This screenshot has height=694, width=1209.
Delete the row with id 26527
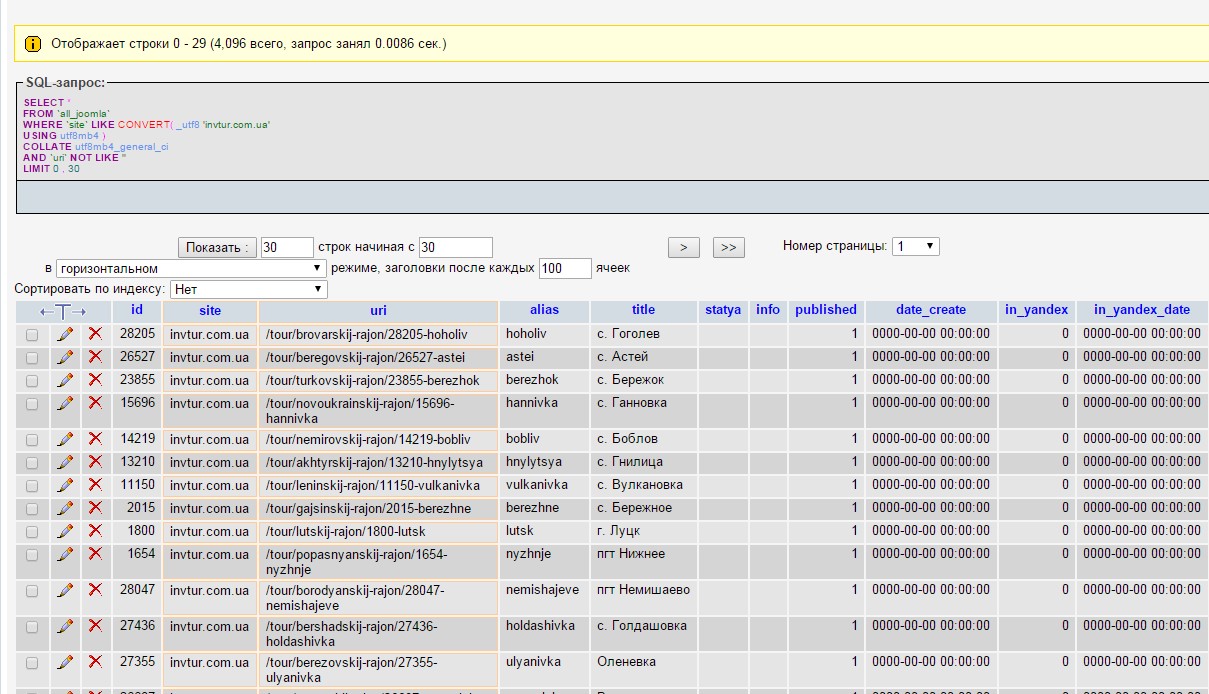coord(95,357)
